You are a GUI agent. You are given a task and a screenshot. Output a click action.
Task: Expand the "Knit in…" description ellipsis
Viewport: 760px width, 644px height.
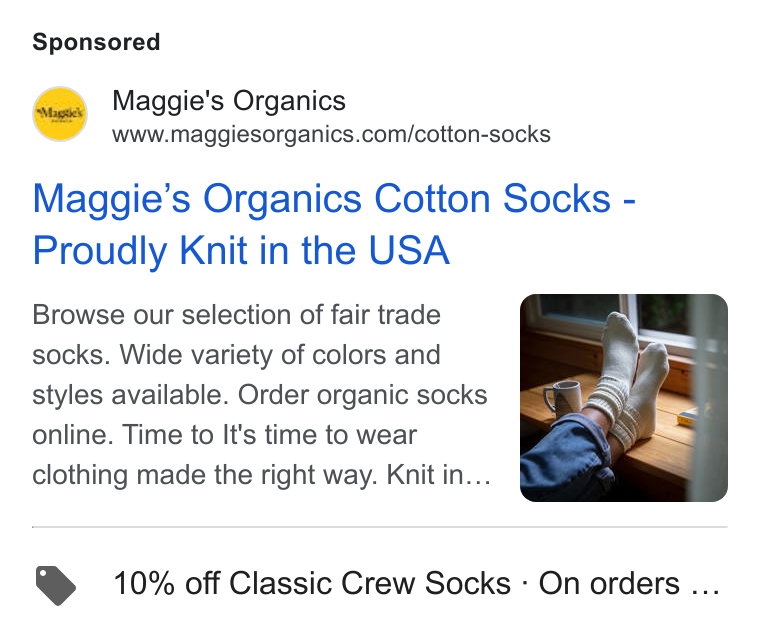439,475
